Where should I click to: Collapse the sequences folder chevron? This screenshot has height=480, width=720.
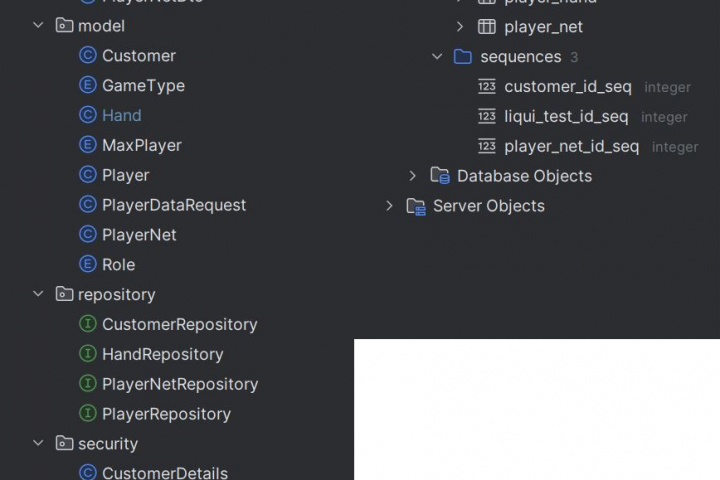point(437,56)
